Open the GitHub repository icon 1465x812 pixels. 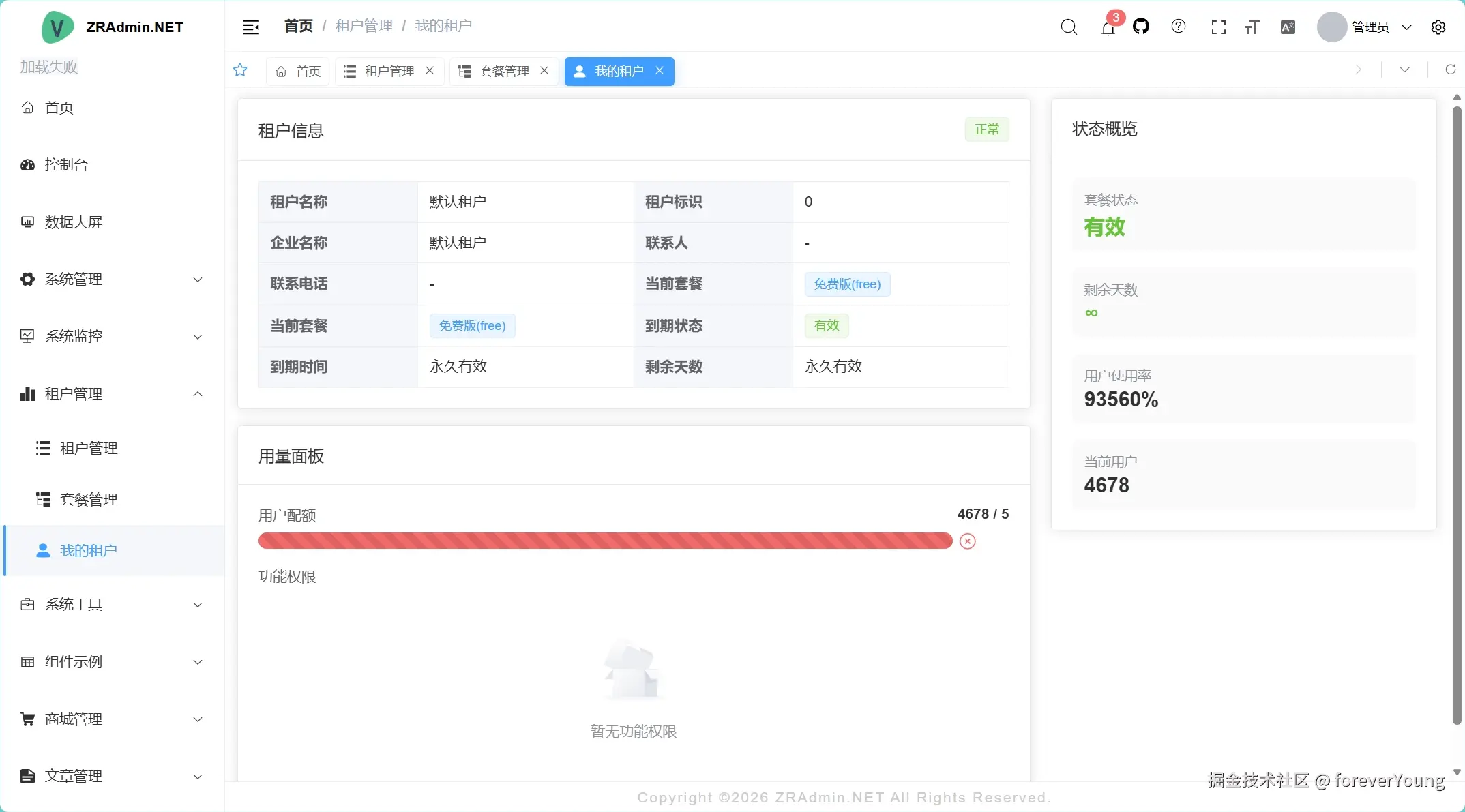pos(1141,27)
